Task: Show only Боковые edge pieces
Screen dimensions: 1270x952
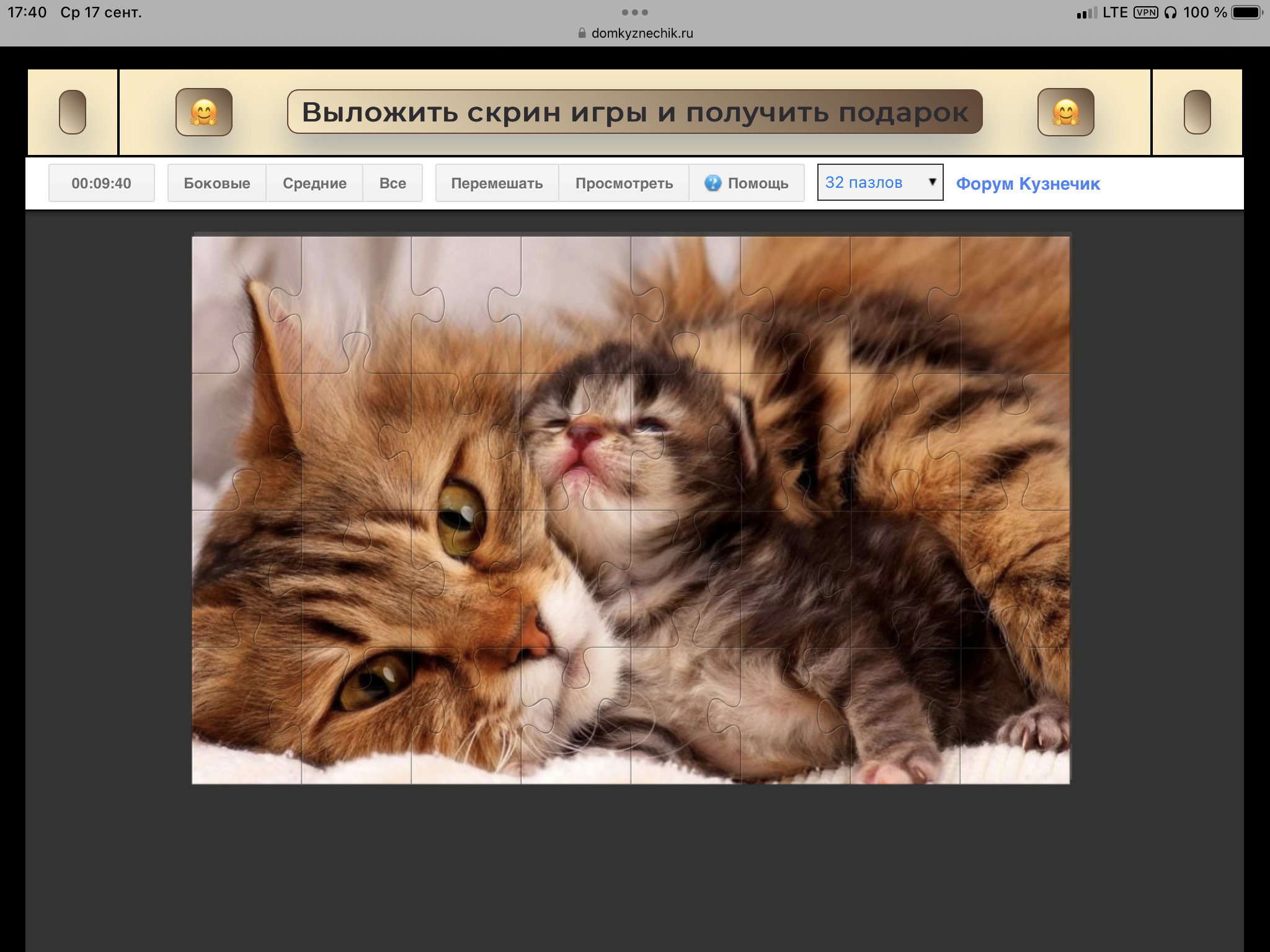Action: pos(216,183)
